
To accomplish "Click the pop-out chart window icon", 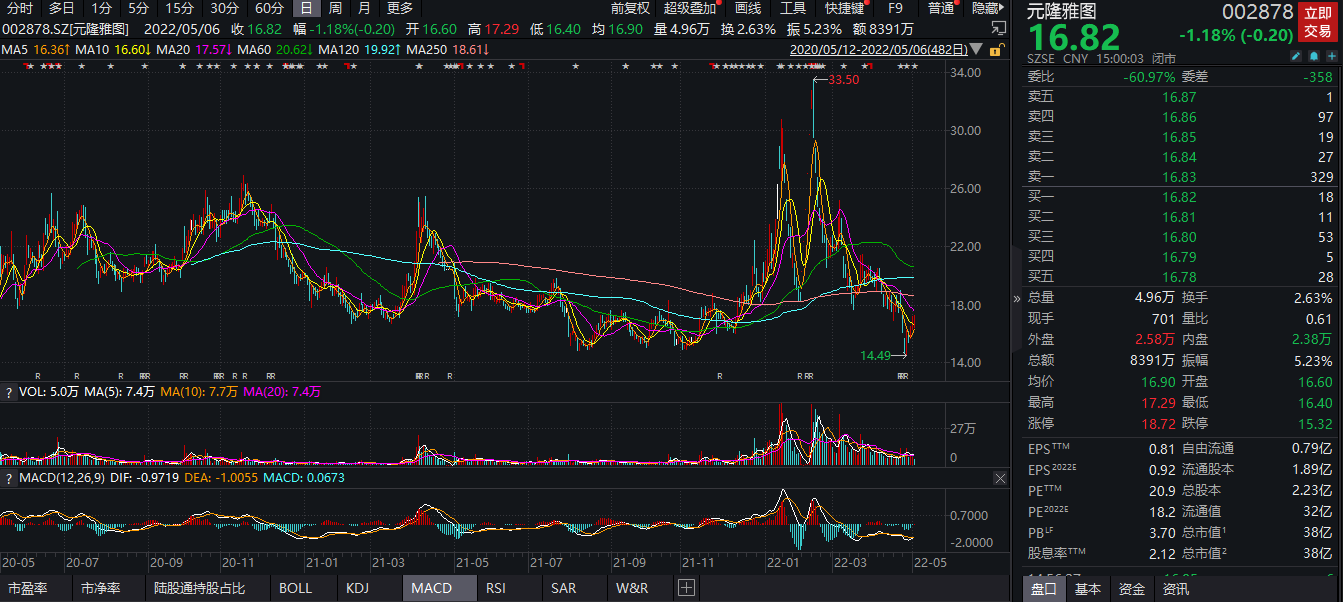I will pyautogui.click(x=997, y=28).
